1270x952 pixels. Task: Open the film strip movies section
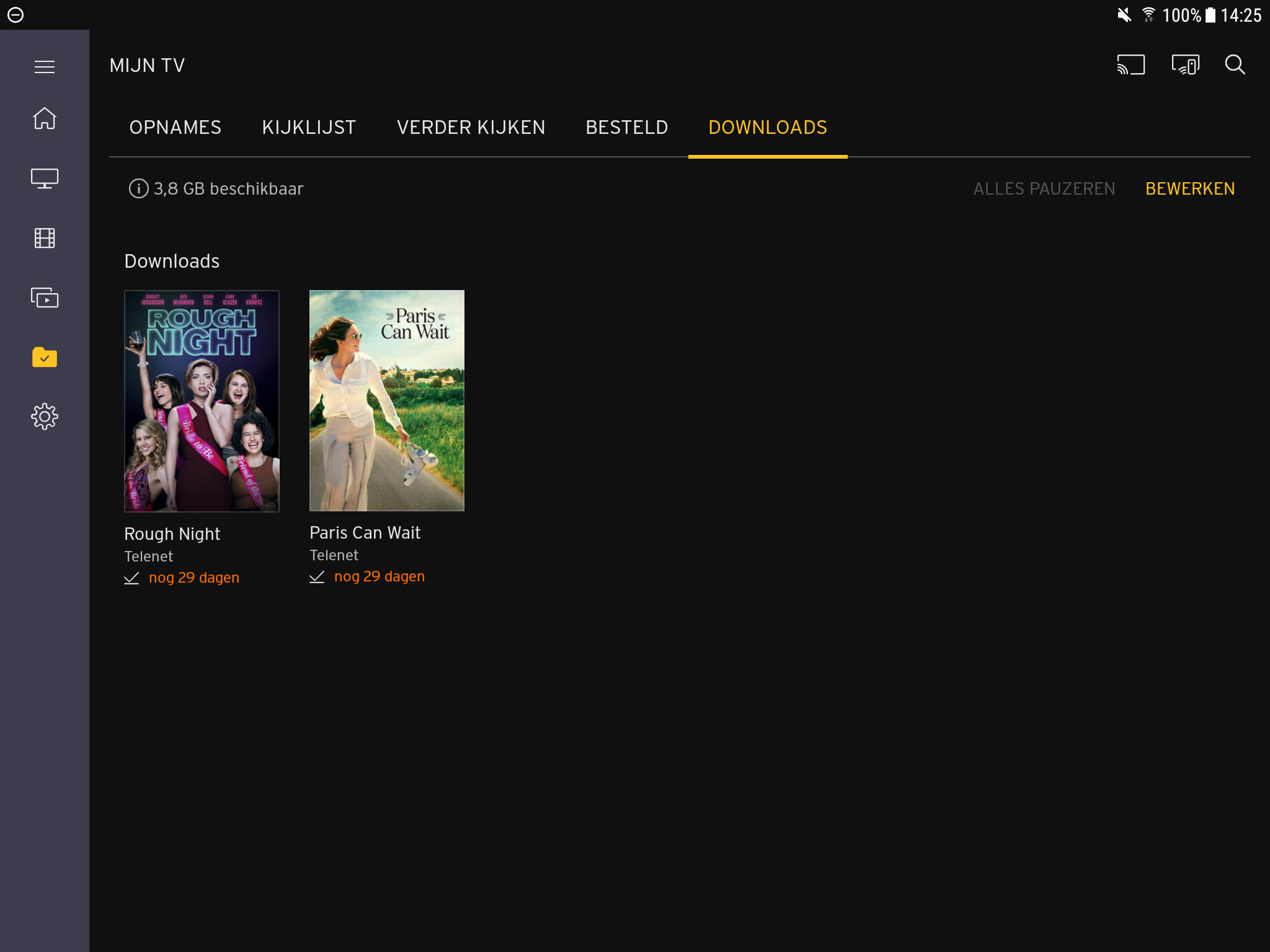pyautogui.click(x=44, y=238)
